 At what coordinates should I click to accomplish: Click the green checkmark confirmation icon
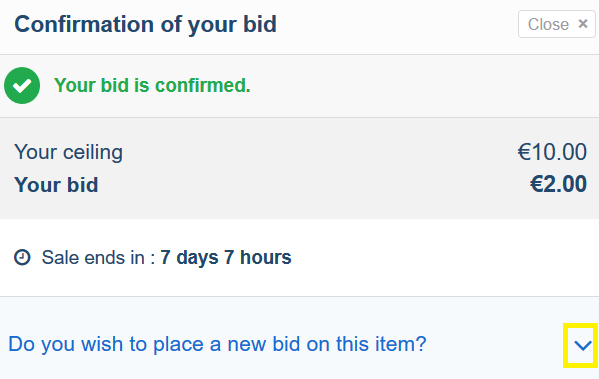tap(22, 86)
